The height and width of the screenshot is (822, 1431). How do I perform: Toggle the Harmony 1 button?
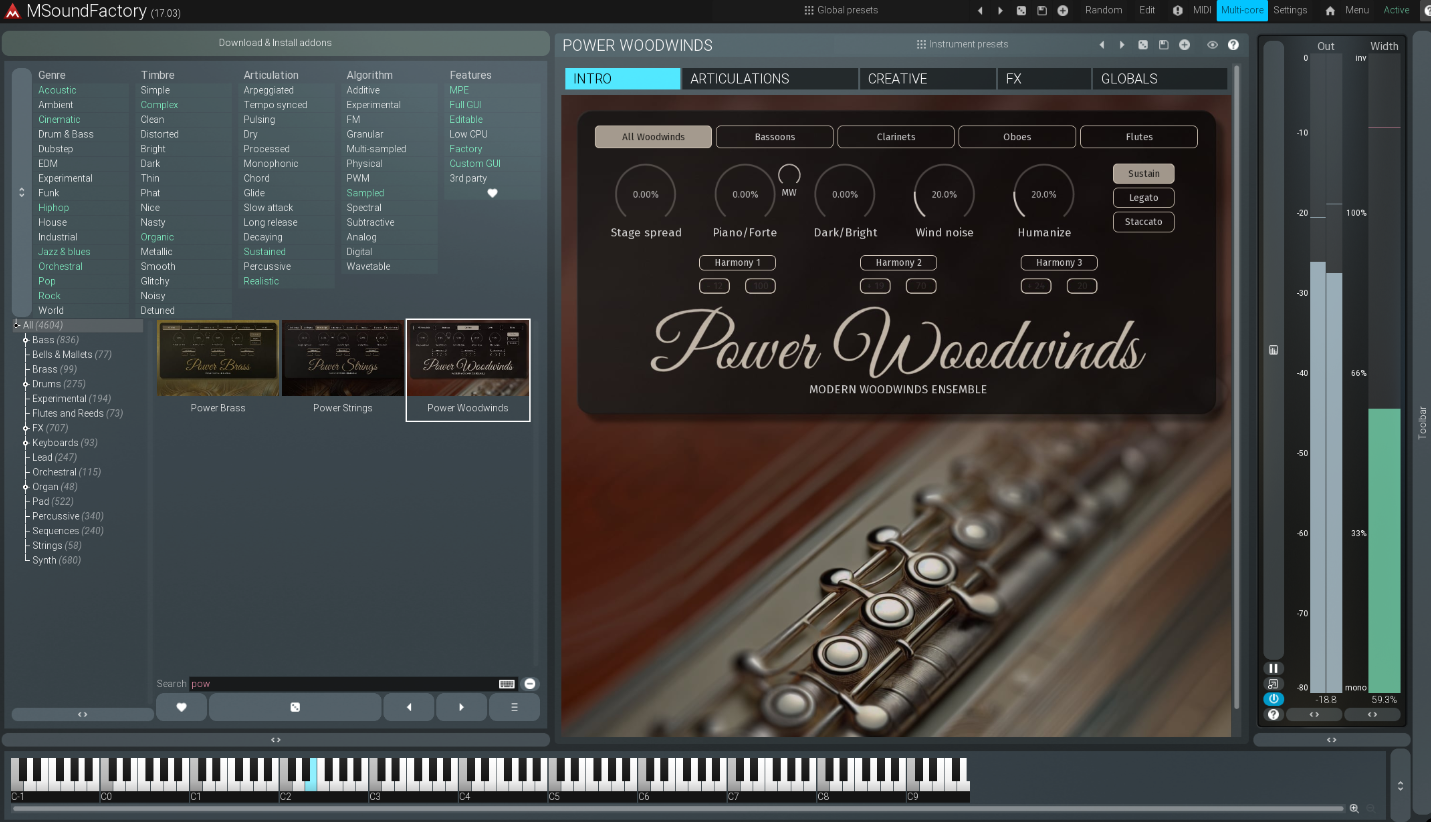pyautogui.click(x=737, y=263)
